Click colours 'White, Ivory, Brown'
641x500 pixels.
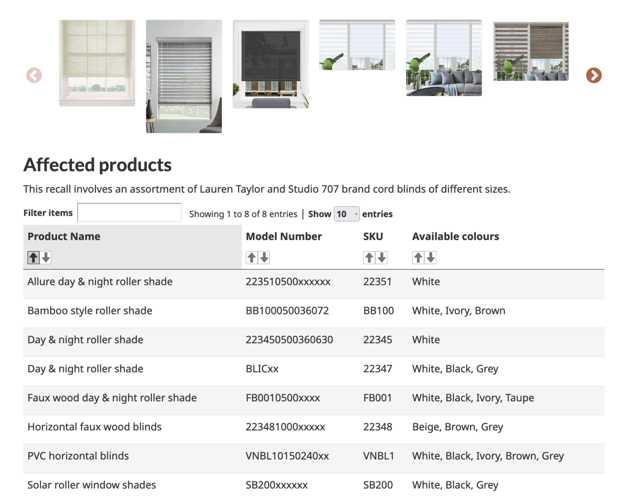click(459, 311)
